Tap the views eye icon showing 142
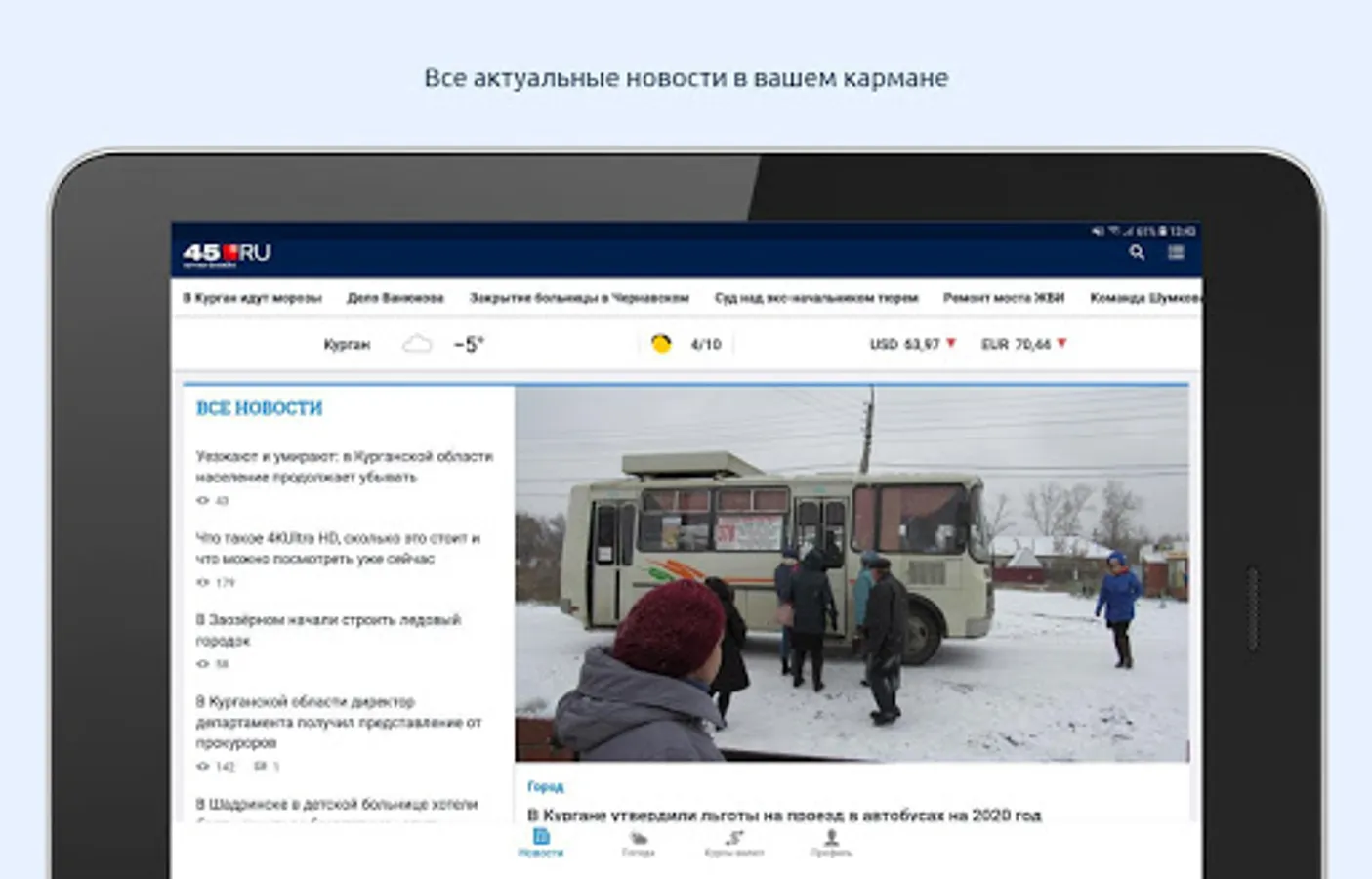This screenshot has width=1372, height=879. [202, 767]
